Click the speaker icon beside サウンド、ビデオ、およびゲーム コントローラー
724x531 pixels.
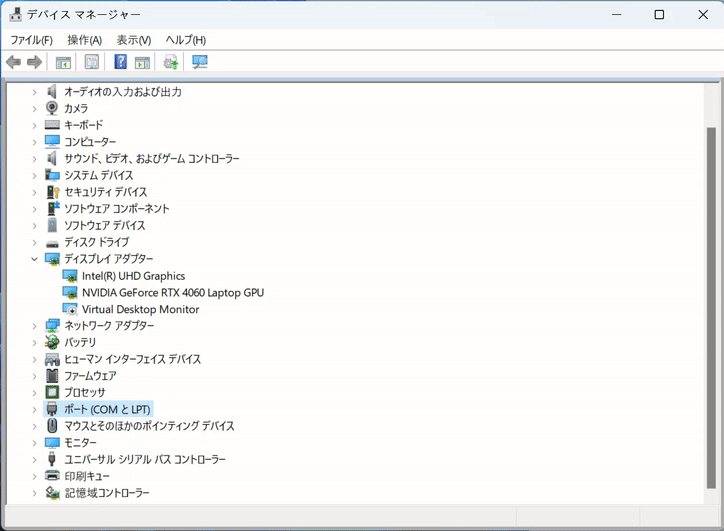[52, 158]
